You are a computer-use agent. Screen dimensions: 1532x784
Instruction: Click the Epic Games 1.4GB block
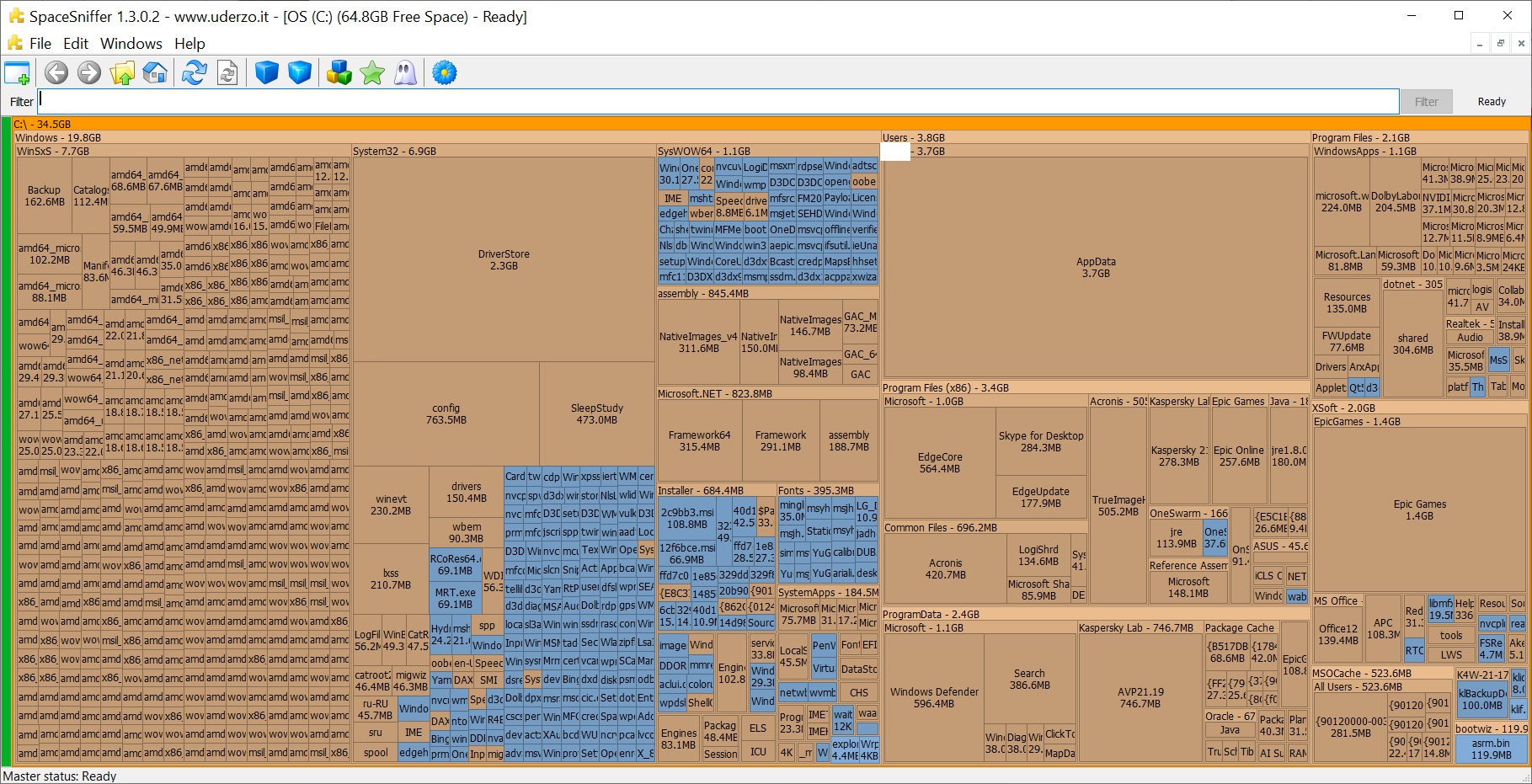(x=1420, y=510)
